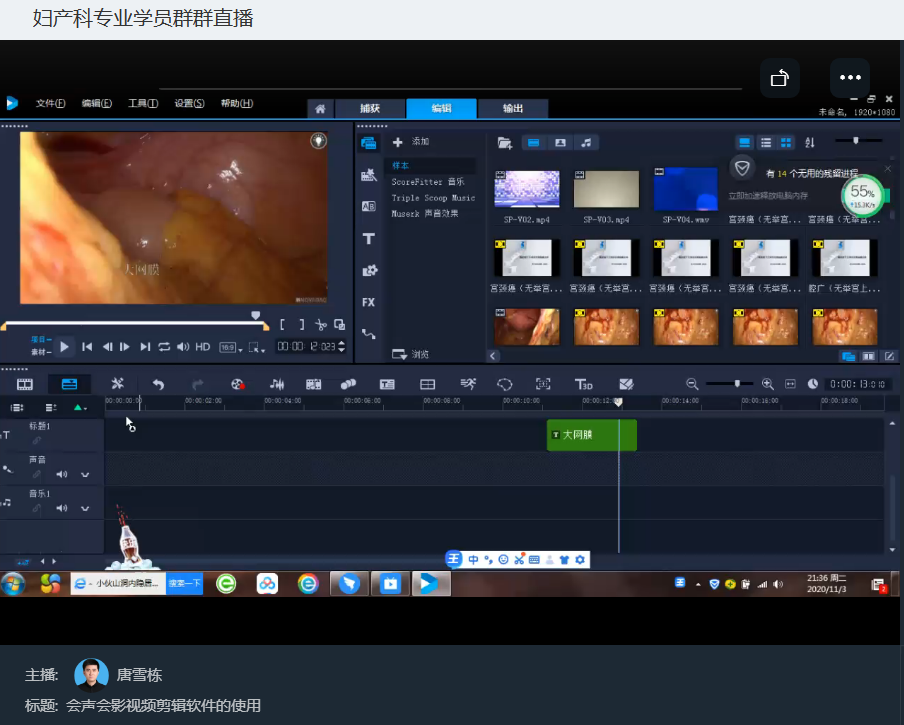Redo the last undone action
904x725 pixels.
pyautogui.click(x=198, y=384)
